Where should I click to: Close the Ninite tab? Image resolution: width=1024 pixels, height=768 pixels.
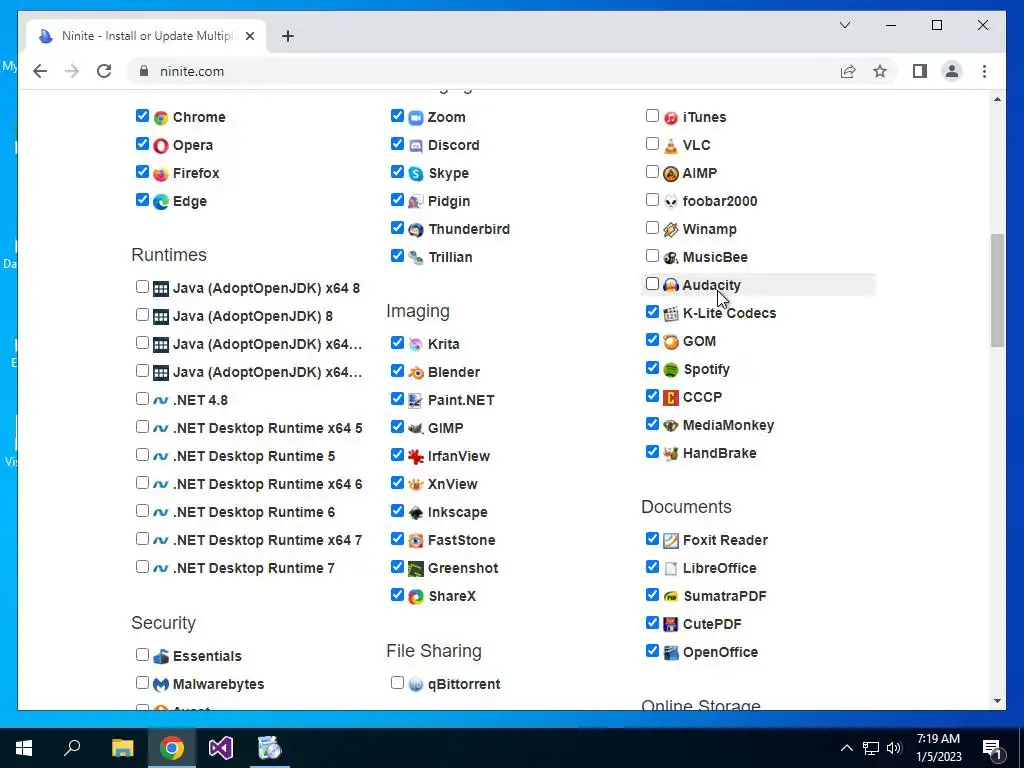249,36
